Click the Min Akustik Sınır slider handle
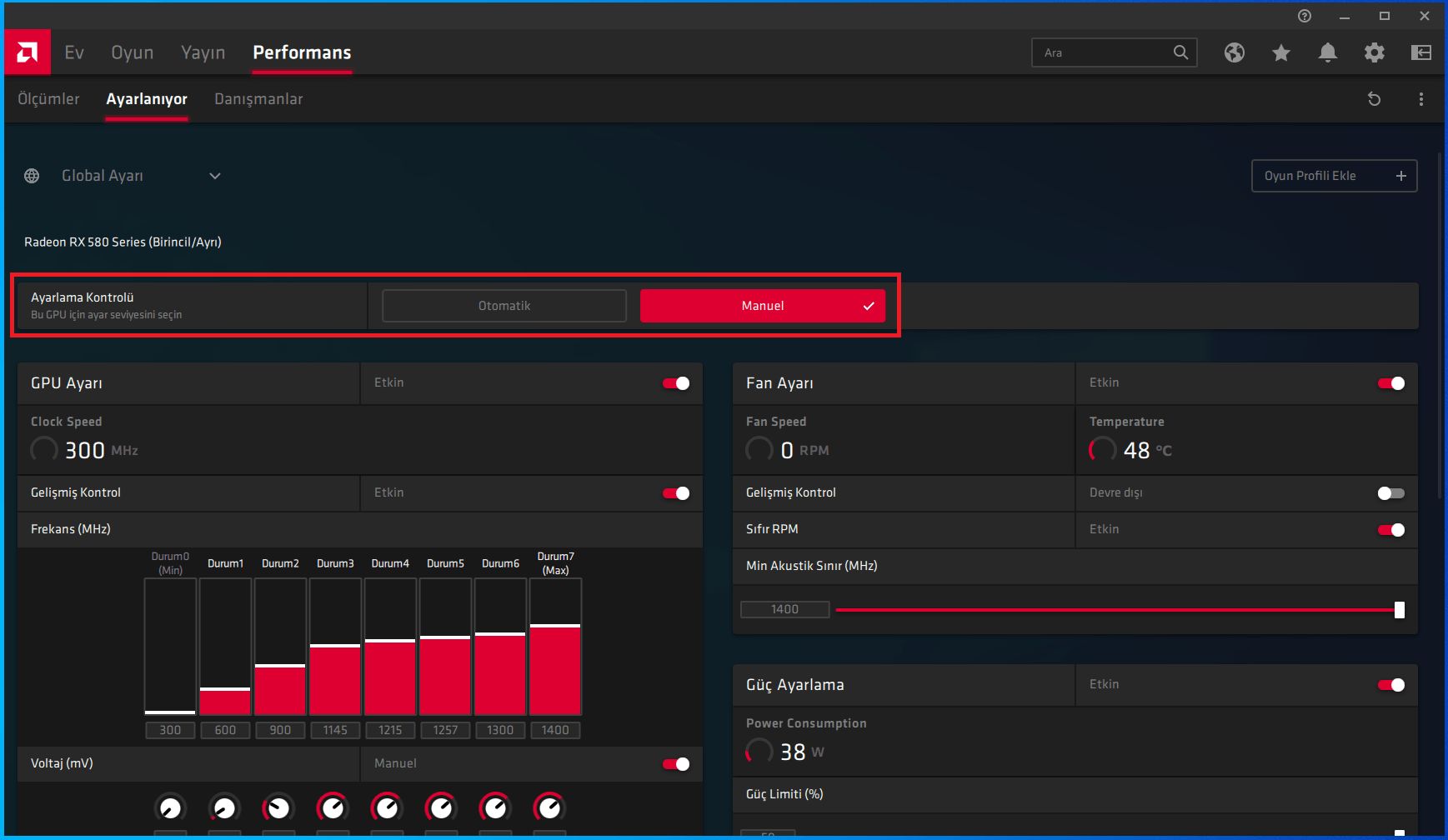 1399,610
